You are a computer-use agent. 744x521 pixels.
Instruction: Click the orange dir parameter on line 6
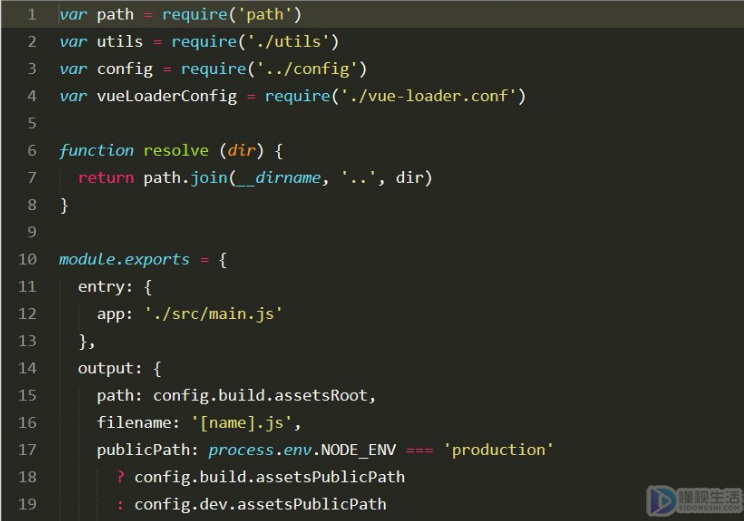242,151
